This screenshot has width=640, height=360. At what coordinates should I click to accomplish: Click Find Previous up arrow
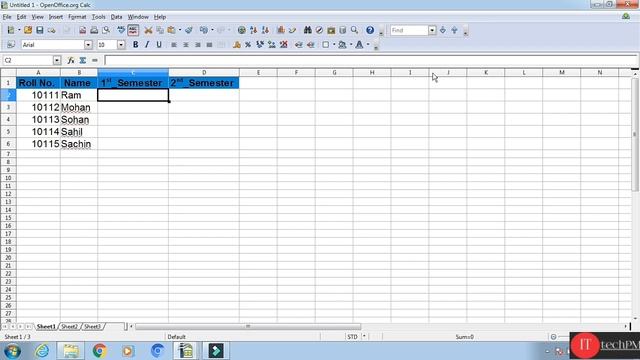[454, 30]
